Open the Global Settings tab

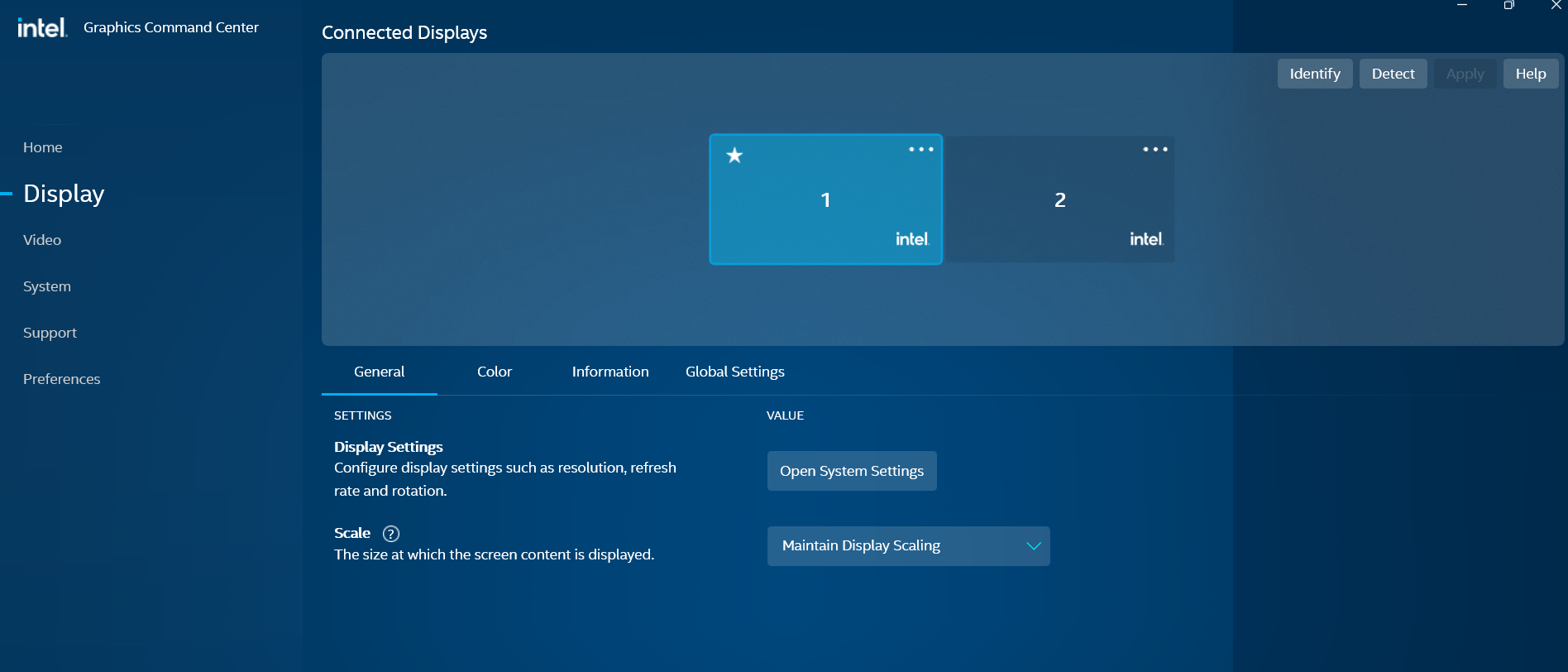[x=735, y=372]
